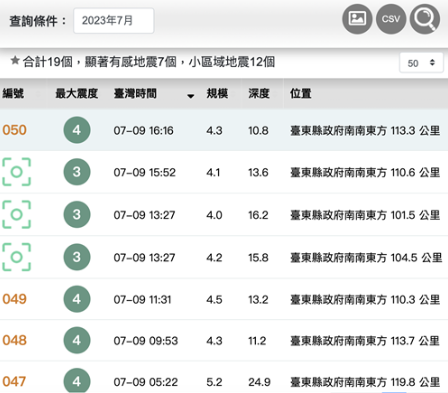The width and height of the screenshot is (448, 393).
Task: Open earthquake report number 050
Action: [x=14, y=130]
